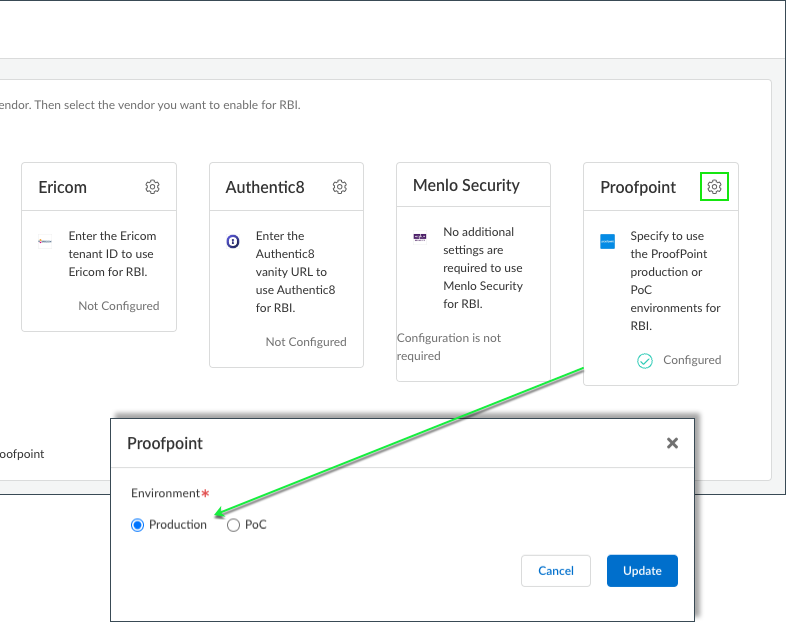The height and width of the screenshot is (628, 786).
Task: Open the Ericom settings gear
Action: [x=152, y=187]
